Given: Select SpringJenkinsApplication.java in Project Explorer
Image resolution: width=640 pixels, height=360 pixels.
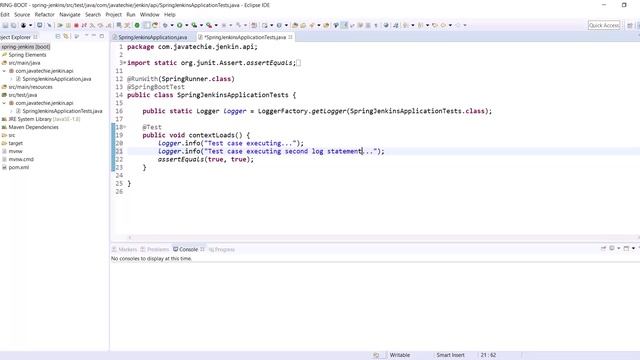Looking at the screenshot, I should [57, 79].
